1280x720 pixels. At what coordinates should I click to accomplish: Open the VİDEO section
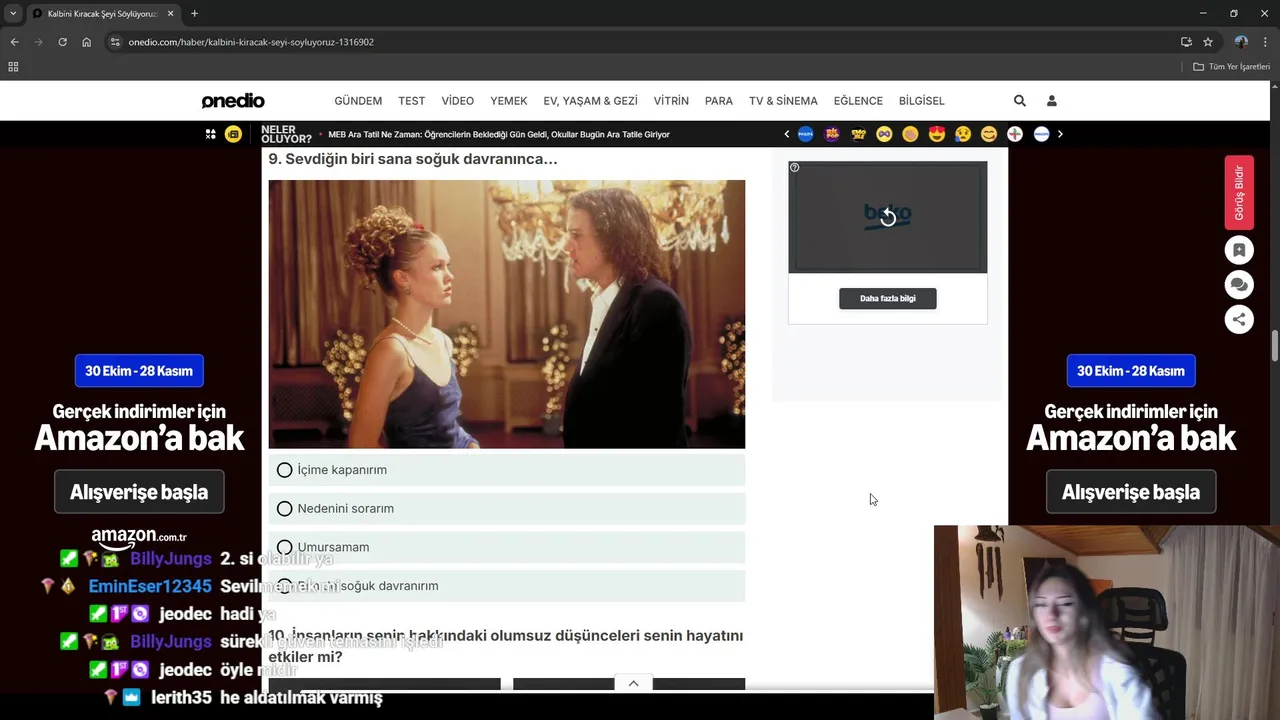pyautogui.click(x=458, y=101)
